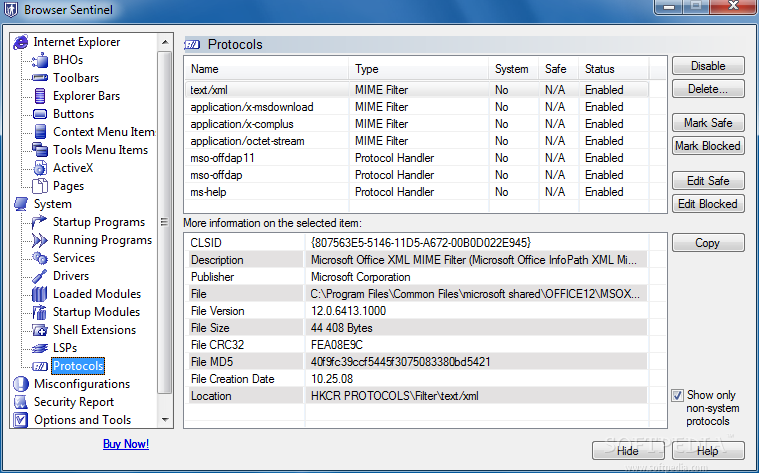Click the BHOs icon in sidebar
Screen dimensions: 759x473
point(40,61)
